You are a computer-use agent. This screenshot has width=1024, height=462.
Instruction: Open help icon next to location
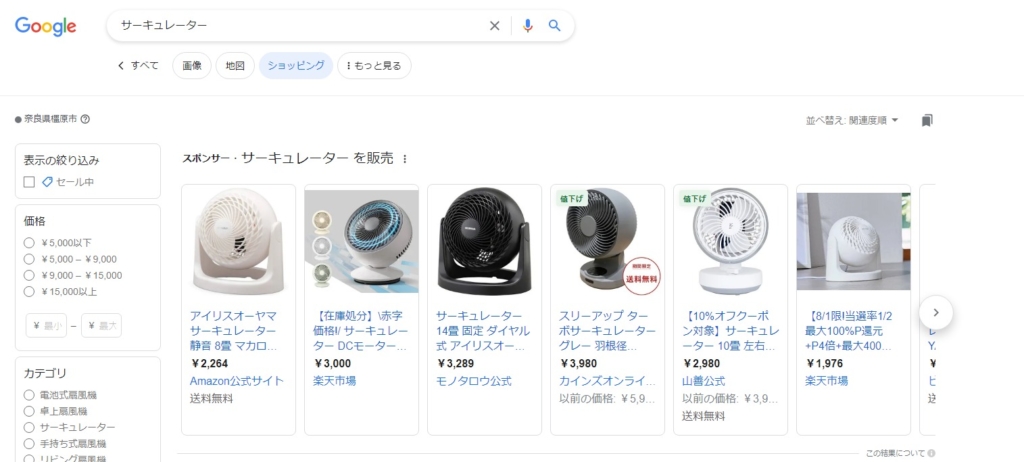coord(85,119)
